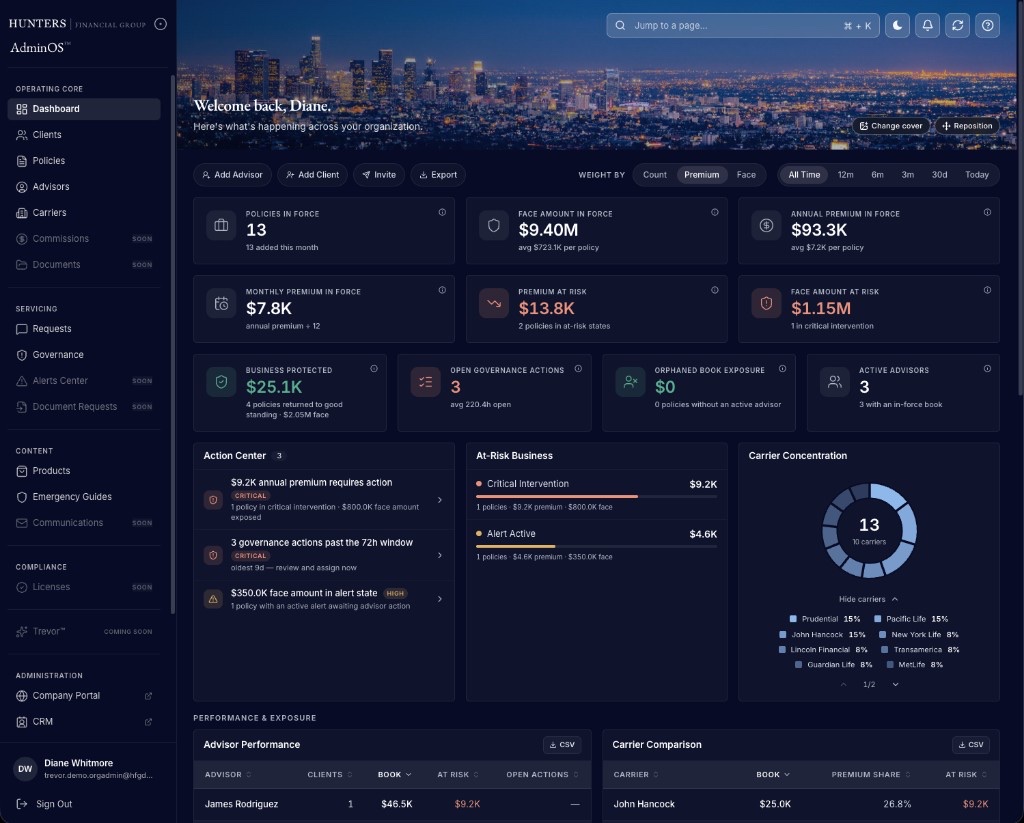Image resolution: width=1024 pixels, height=823 pixels.
Task: Click the Add Advisor button
Action: pyautogui.click(x=232, y=175)
